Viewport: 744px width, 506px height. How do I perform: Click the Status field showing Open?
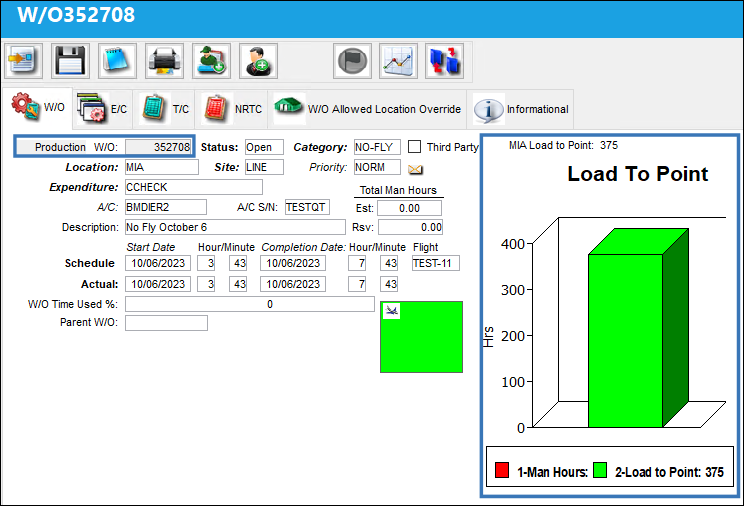264,147
